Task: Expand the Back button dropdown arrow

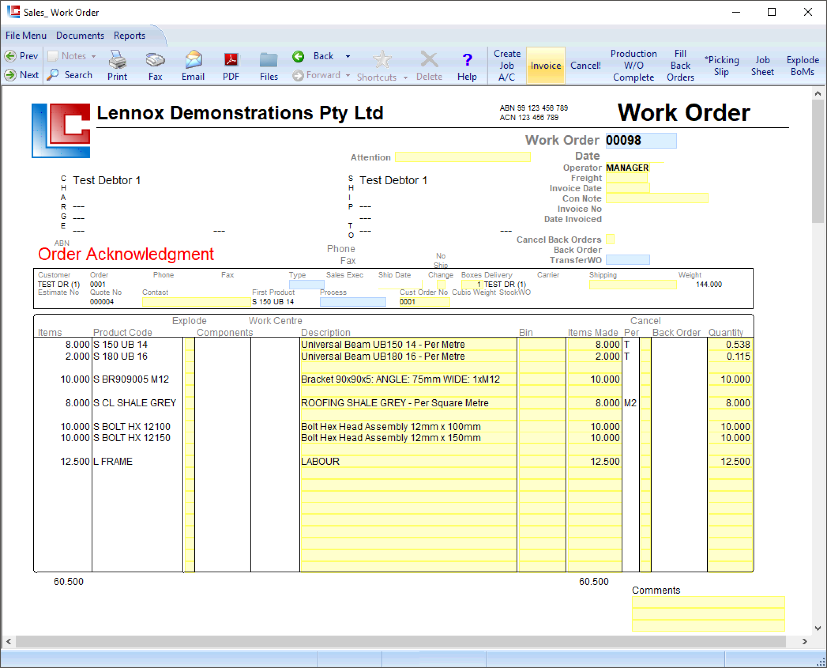Action: [348, 57]
